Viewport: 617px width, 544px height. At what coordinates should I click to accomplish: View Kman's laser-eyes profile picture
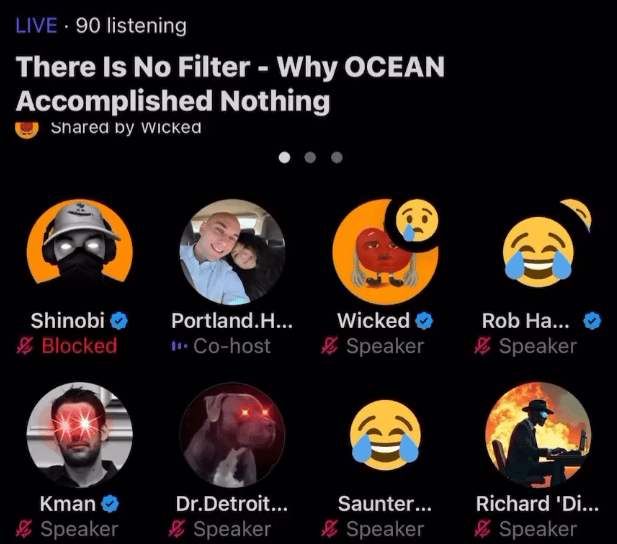[x=80, y=435]
